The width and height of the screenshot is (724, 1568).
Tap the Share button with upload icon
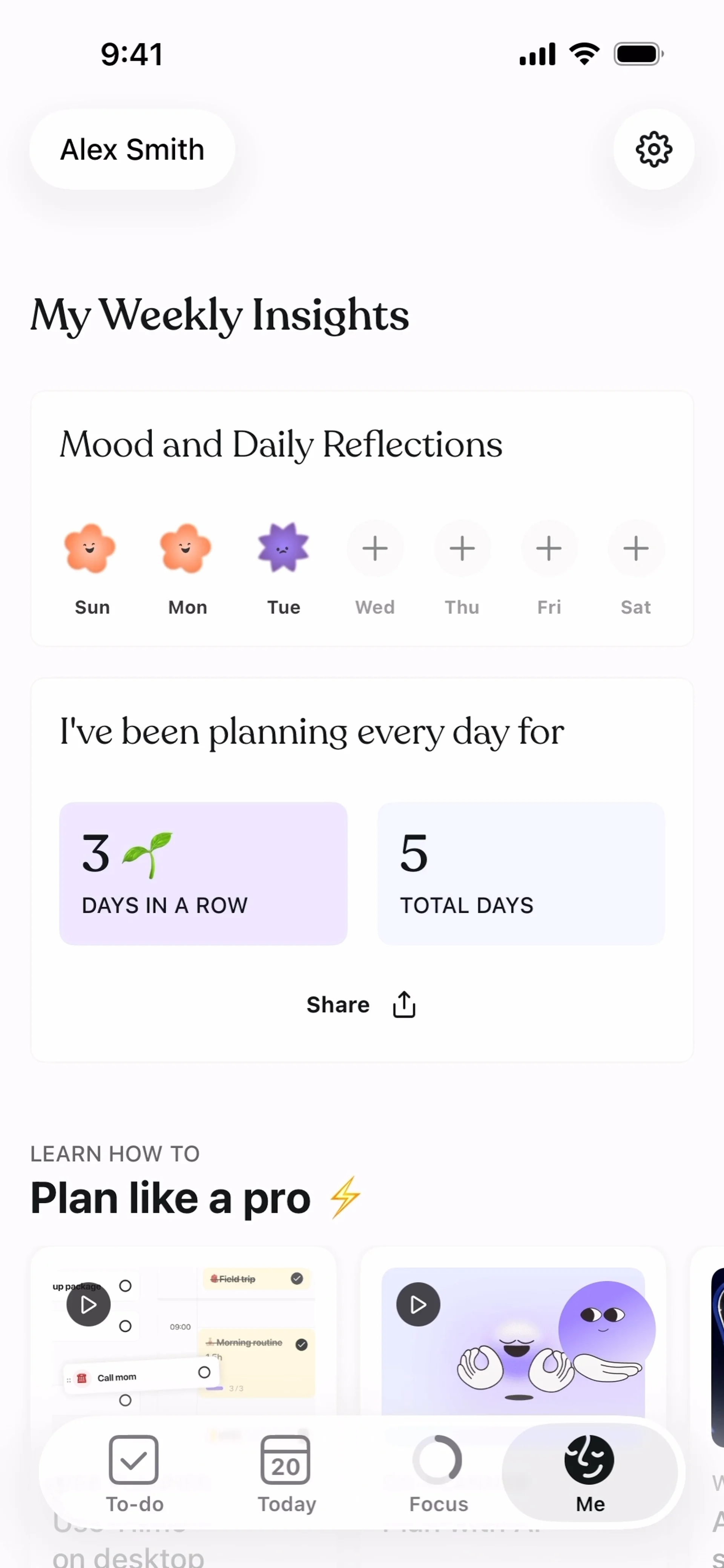pyautogui.click(x=361, y=1004)
